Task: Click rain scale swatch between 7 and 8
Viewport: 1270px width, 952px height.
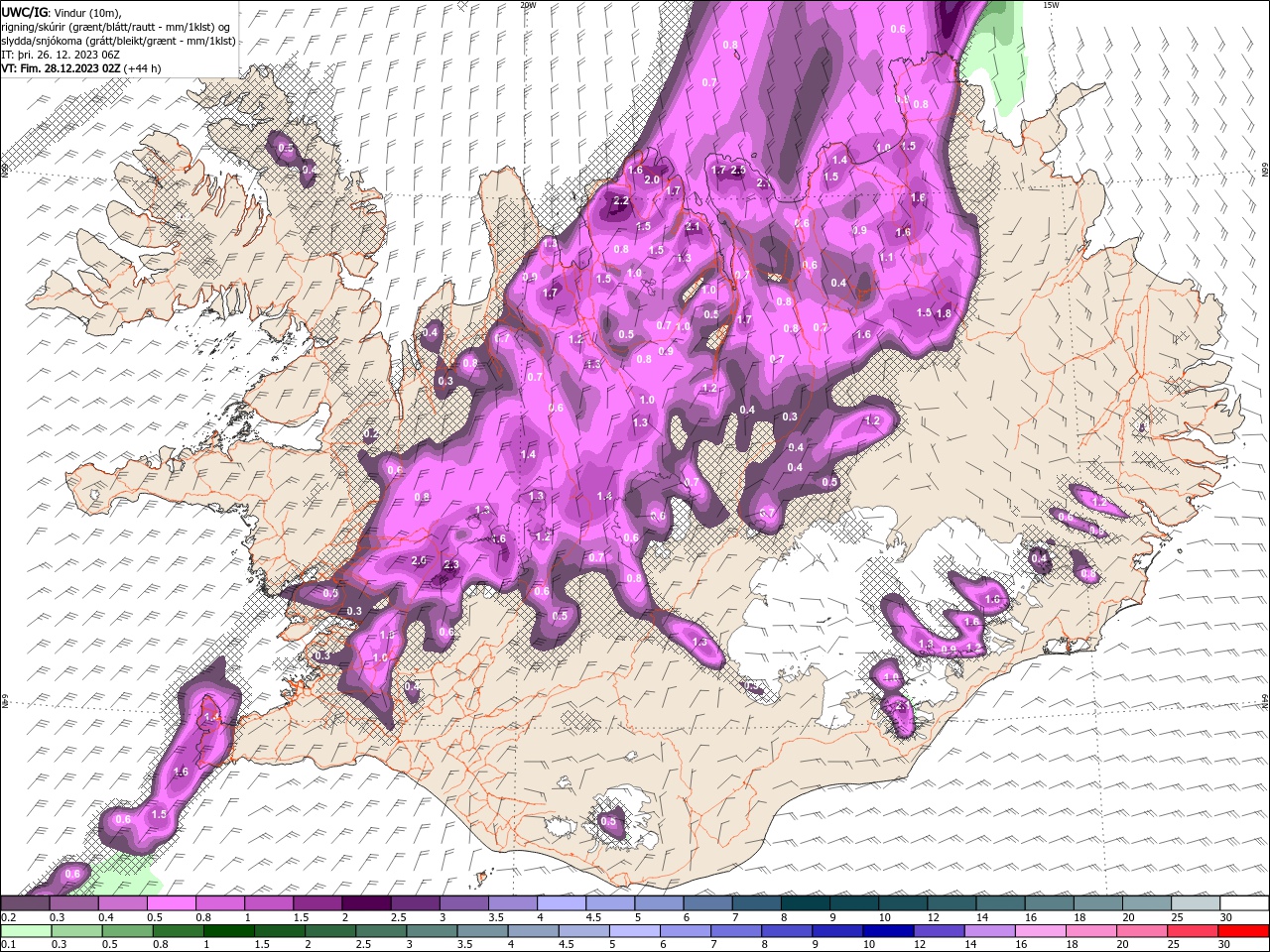Action: point(736,931)
